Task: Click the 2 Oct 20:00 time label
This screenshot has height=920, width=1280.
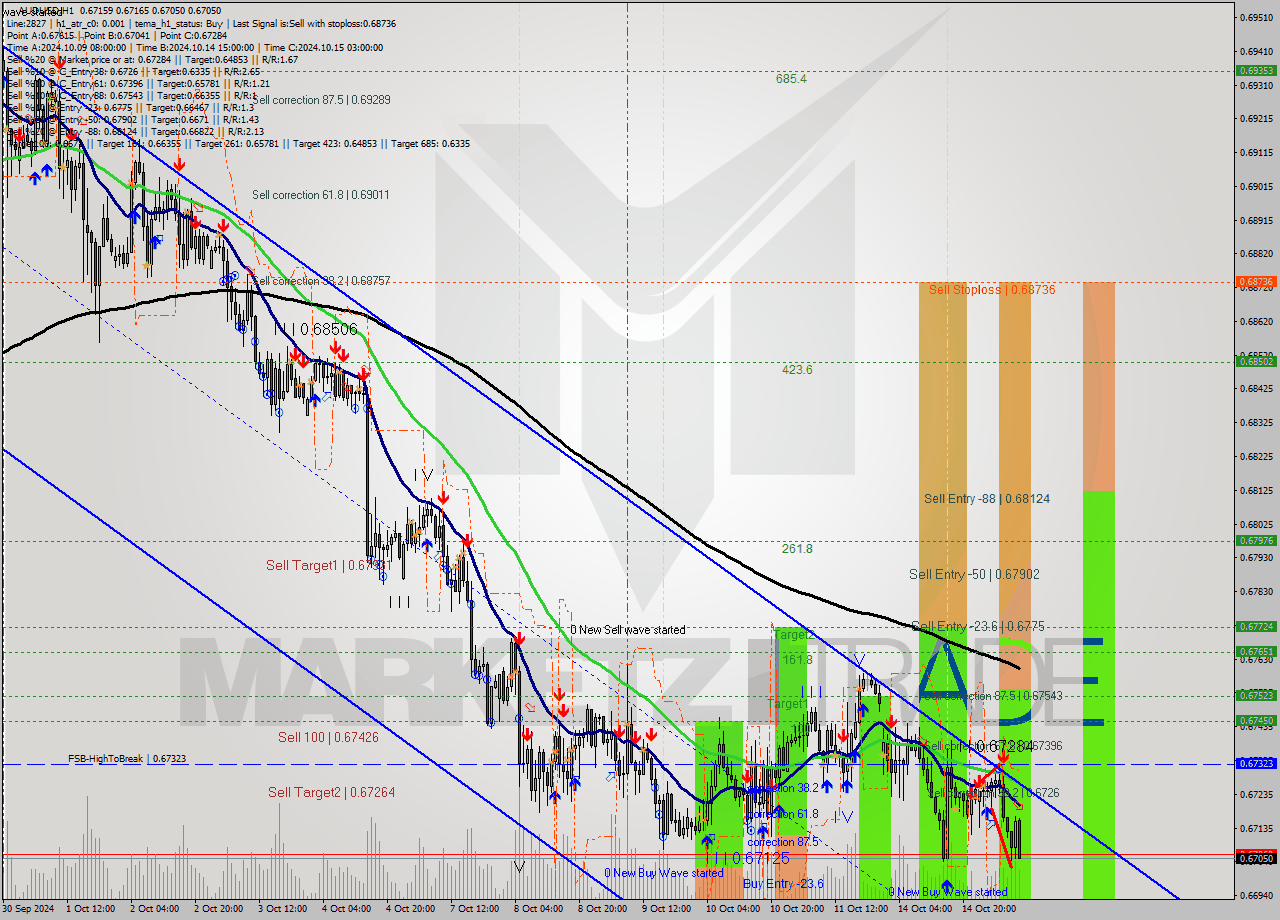Action: pos(219,909)
